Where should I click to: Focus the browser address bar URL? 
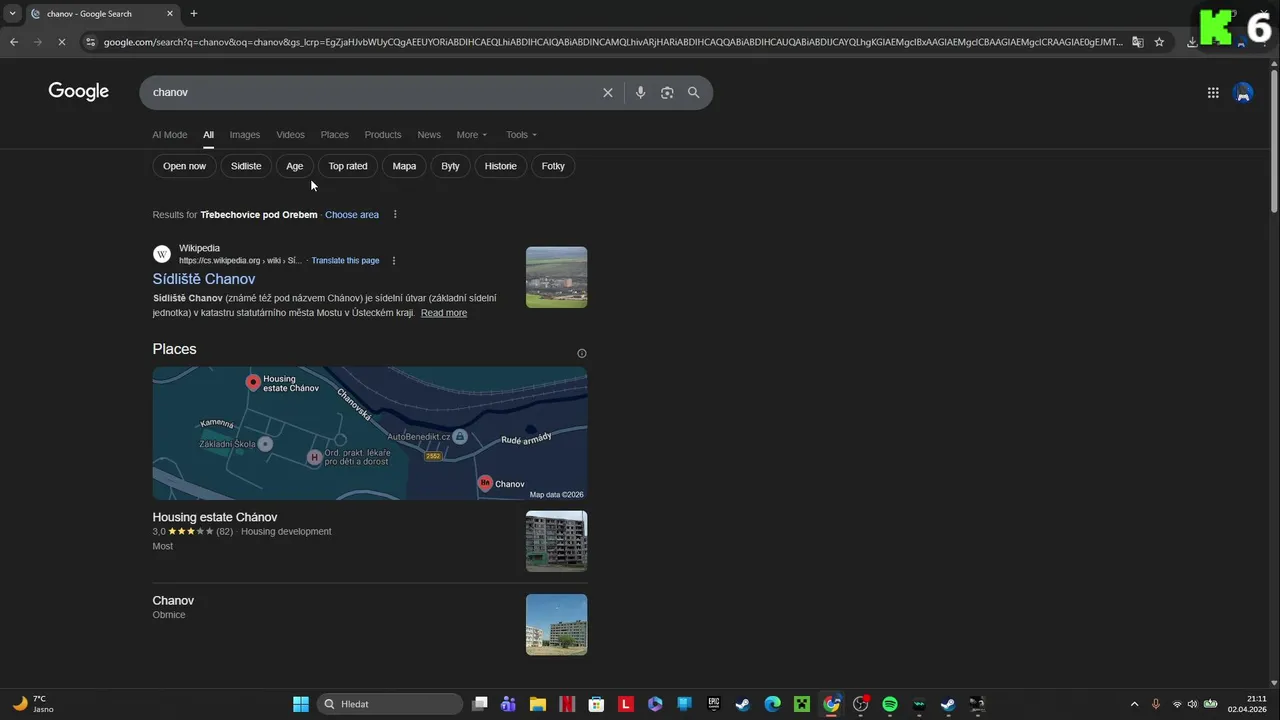[613, 42]
